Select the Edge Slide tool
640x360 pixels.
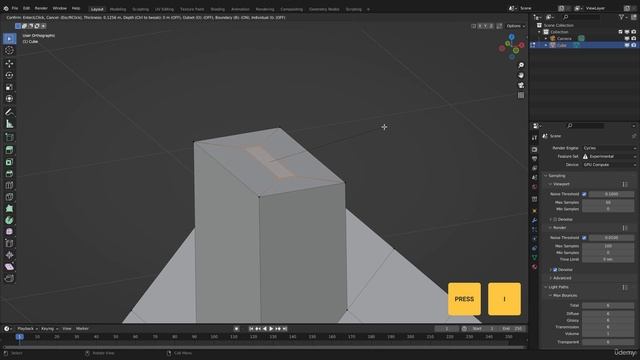tap(9, 244)
